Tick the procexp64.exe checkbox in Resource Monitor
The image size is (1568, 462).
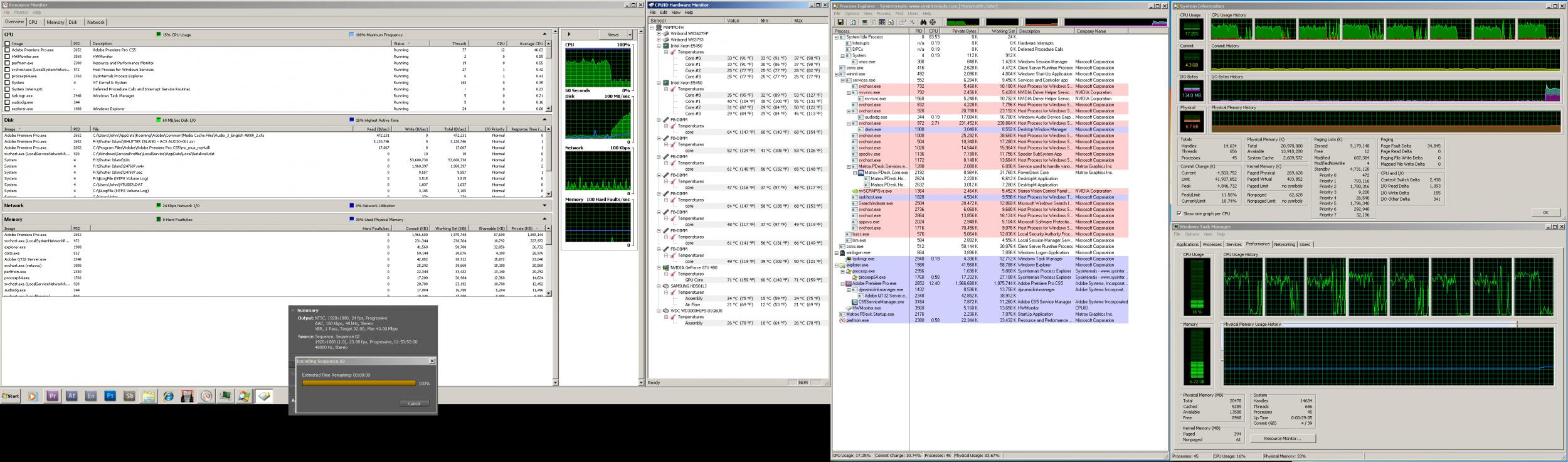tap(8, 76)
